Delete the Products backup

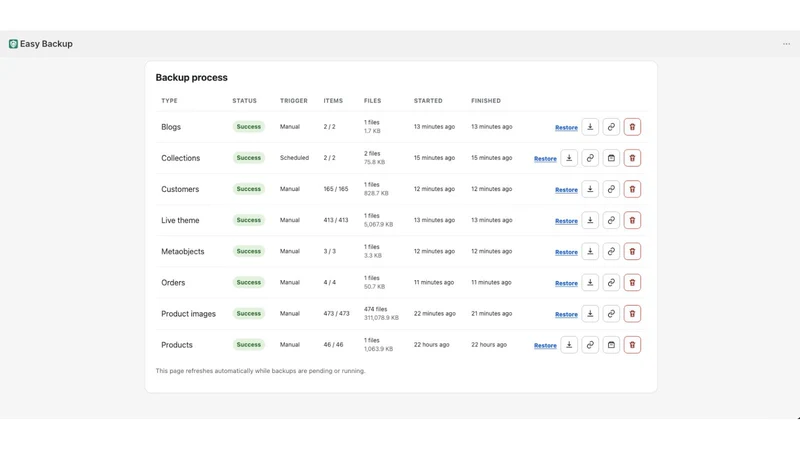click(632, 345)
